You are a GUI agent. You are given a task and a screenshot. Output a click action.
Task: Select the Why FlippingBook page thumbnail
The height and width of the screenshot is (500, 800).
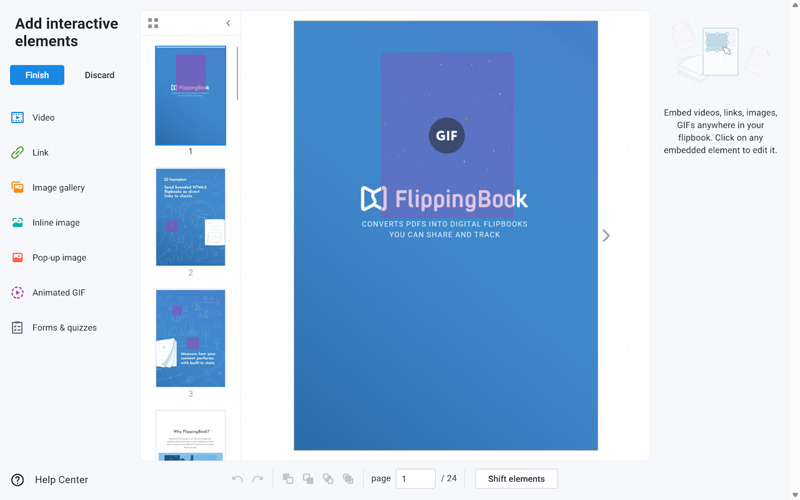pos(190,435)
